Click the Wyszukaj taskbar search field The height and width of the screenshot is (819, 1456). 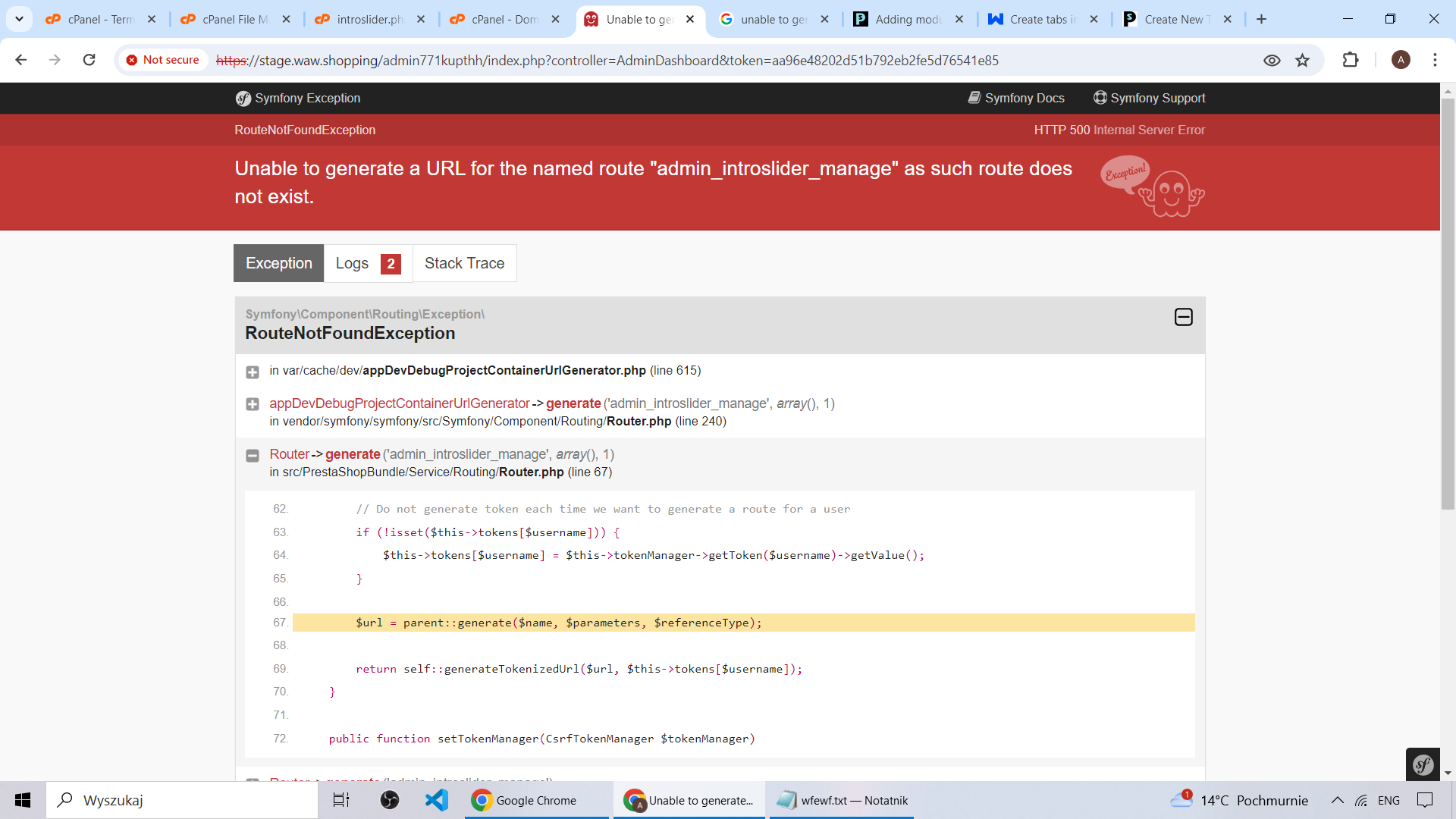coord(182,800)
